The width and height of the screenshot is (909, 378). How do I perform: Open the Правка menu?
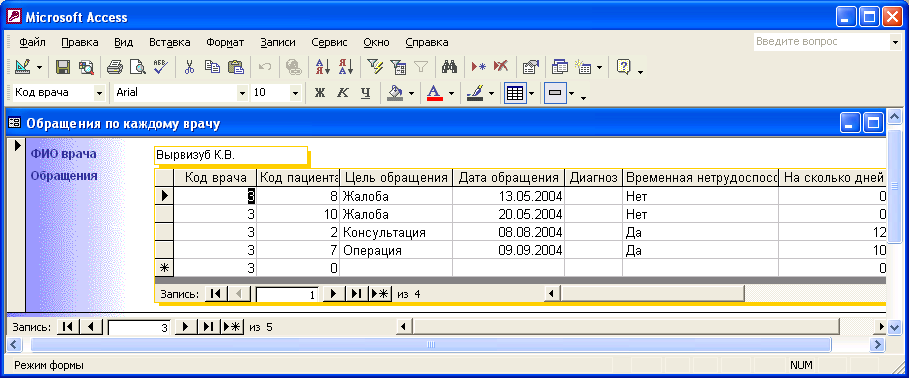(79, 42)
